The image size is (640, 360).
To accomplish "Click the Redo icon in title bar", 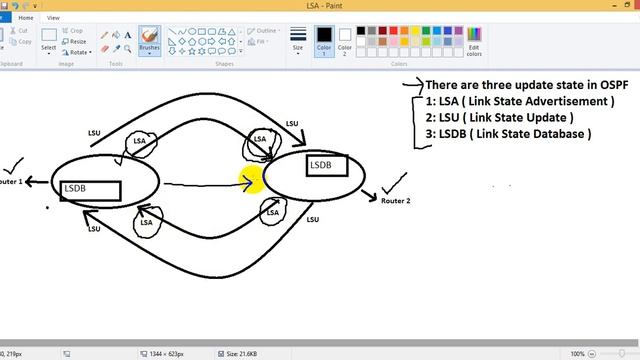I will coord(25,6).
